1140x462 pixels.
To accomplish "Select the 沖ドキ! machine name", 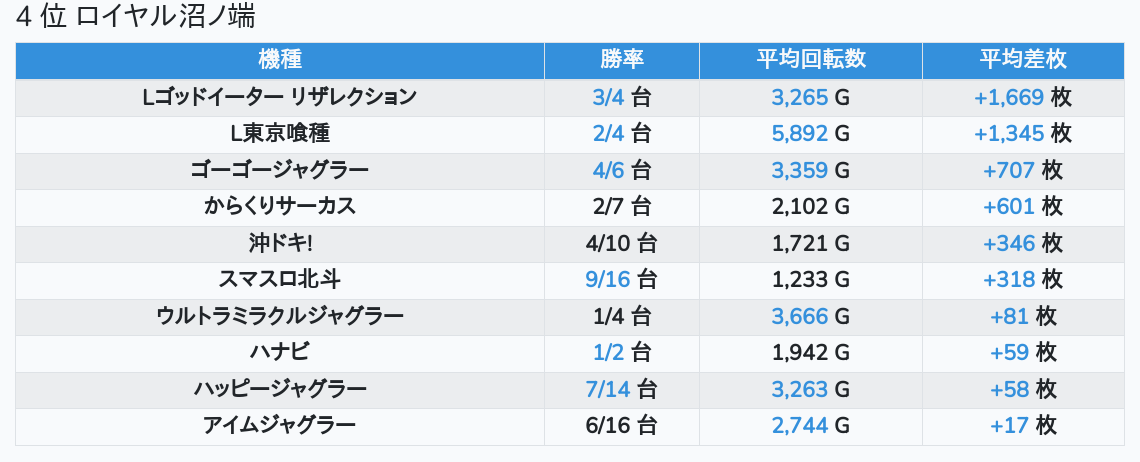I will coord(280,243).
